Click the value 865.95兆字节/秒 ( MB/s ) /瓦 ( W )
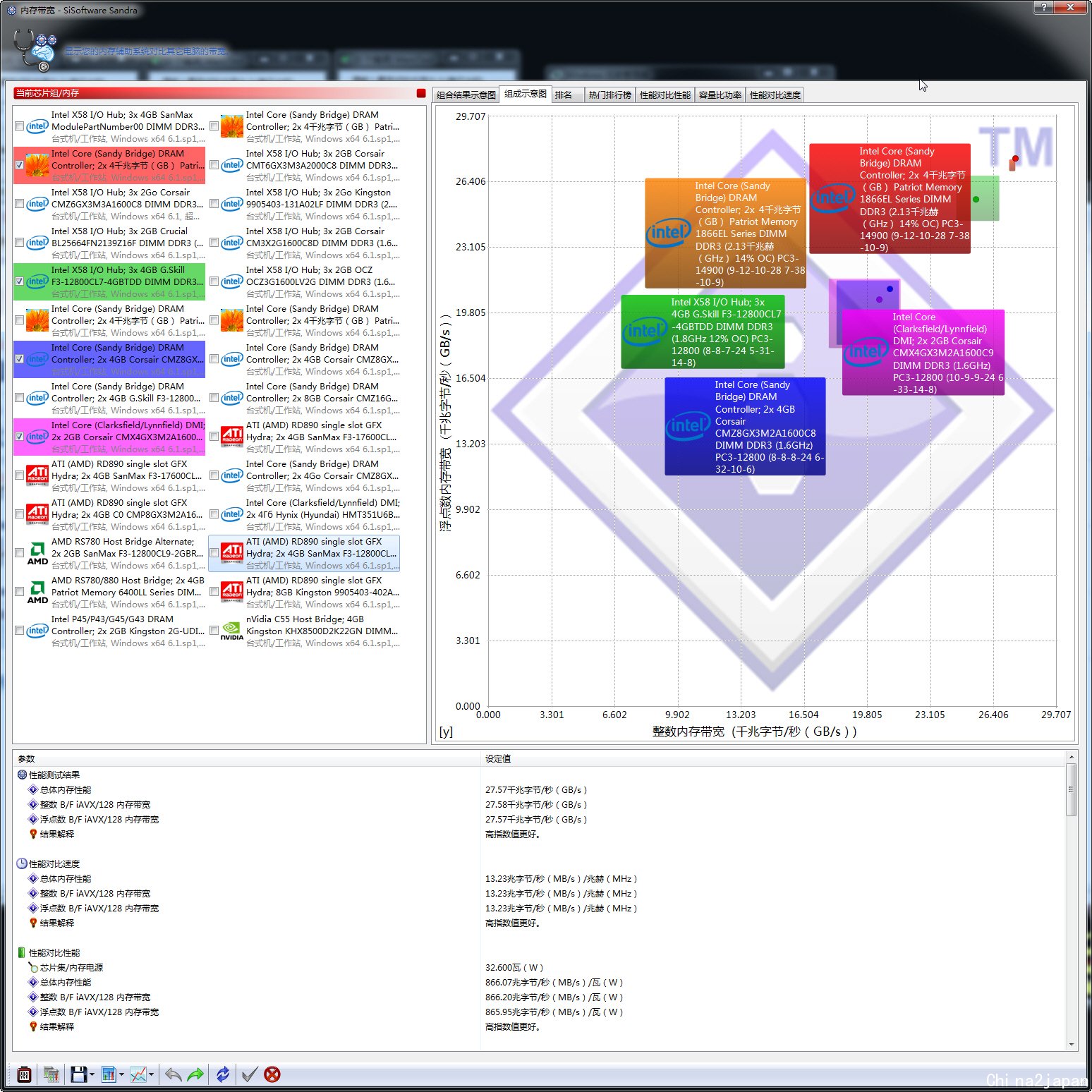 (554, 1012)
